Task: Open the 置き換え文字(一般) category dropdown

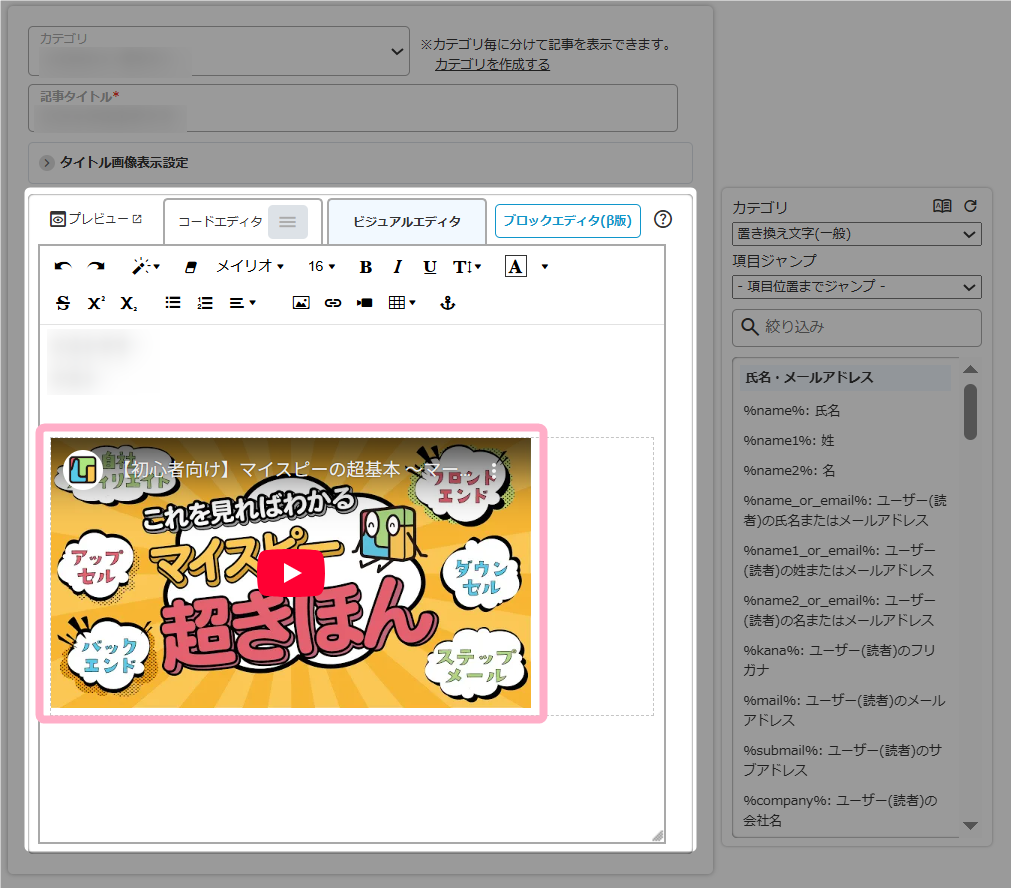Action: [856, 234]
